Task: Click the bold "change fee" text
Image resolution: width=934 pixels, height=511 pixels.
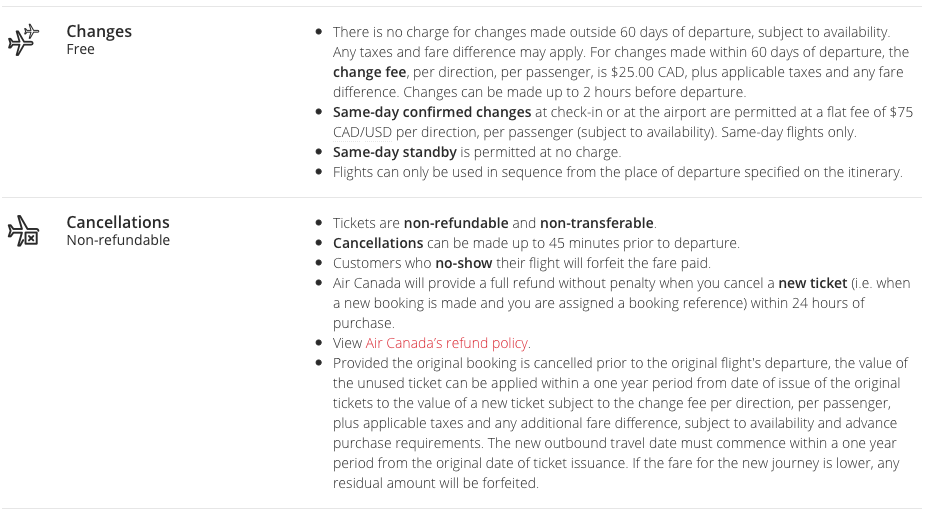Action: coord(369,72)
